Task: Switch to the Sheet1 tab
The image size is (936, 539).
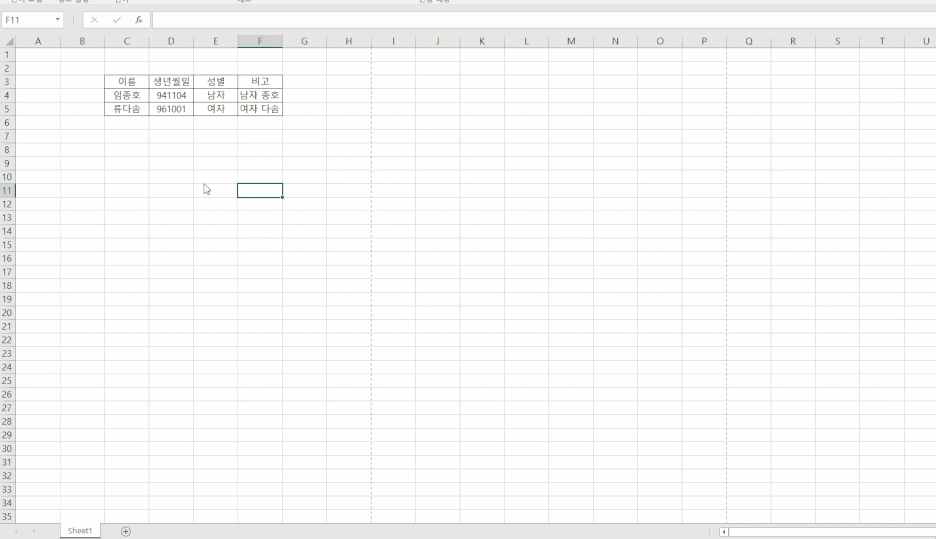Action: pyautogui.click(x=79, y=531)
